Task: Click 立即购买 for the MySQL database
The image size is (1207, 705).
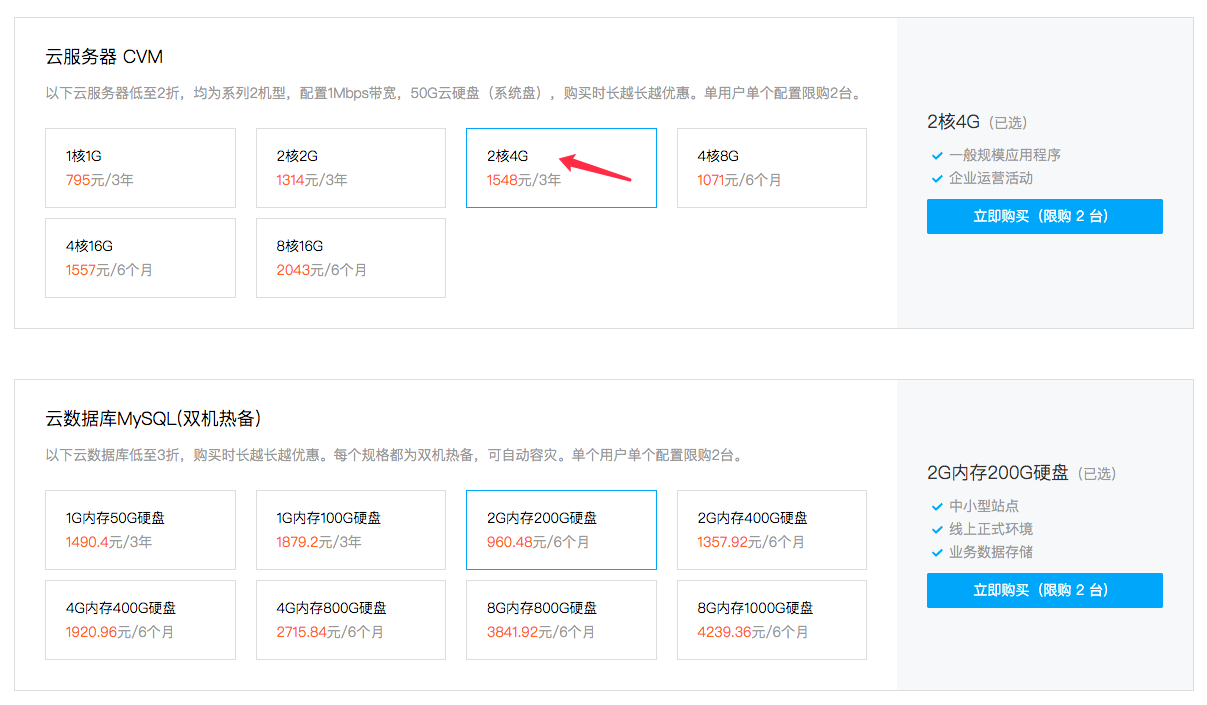Action: [1044, 590]
